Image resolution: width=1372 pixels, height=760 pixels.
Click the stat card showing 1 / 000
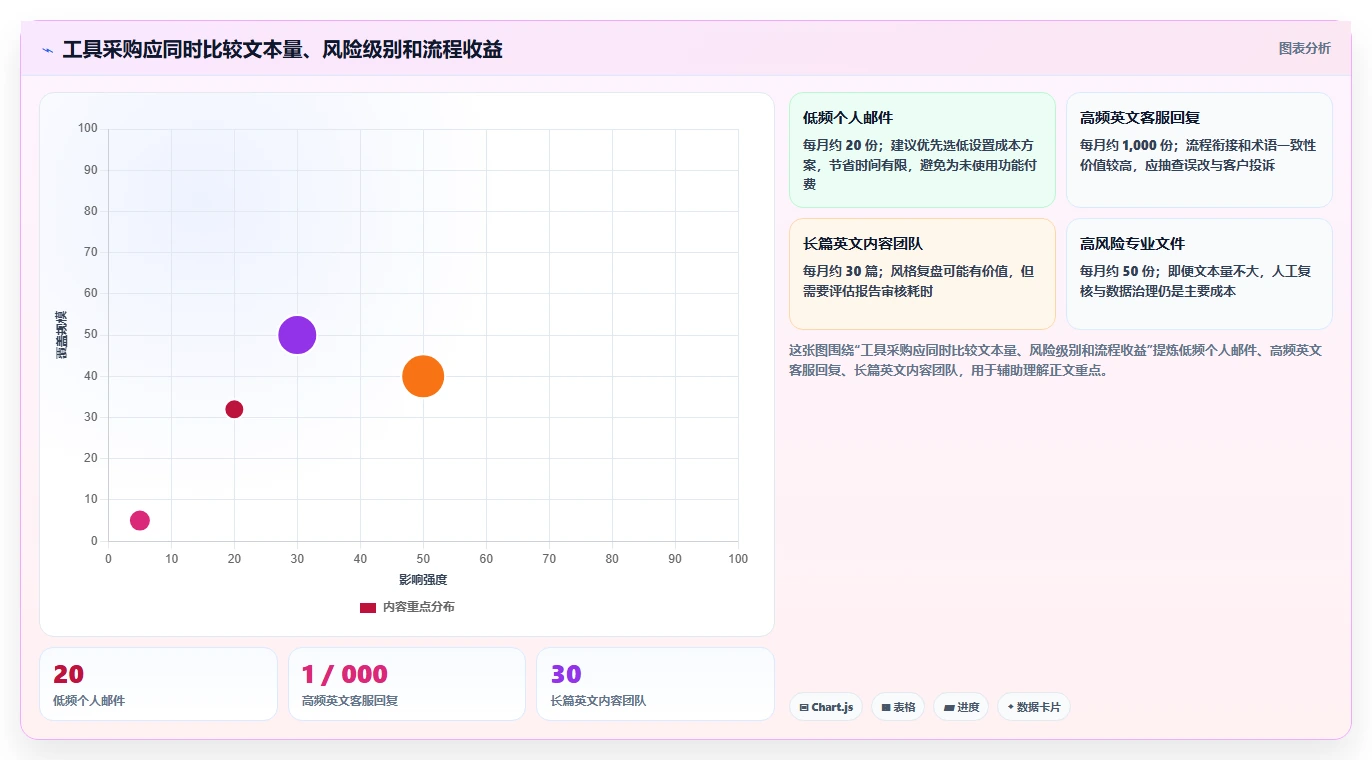pos(407,684)
